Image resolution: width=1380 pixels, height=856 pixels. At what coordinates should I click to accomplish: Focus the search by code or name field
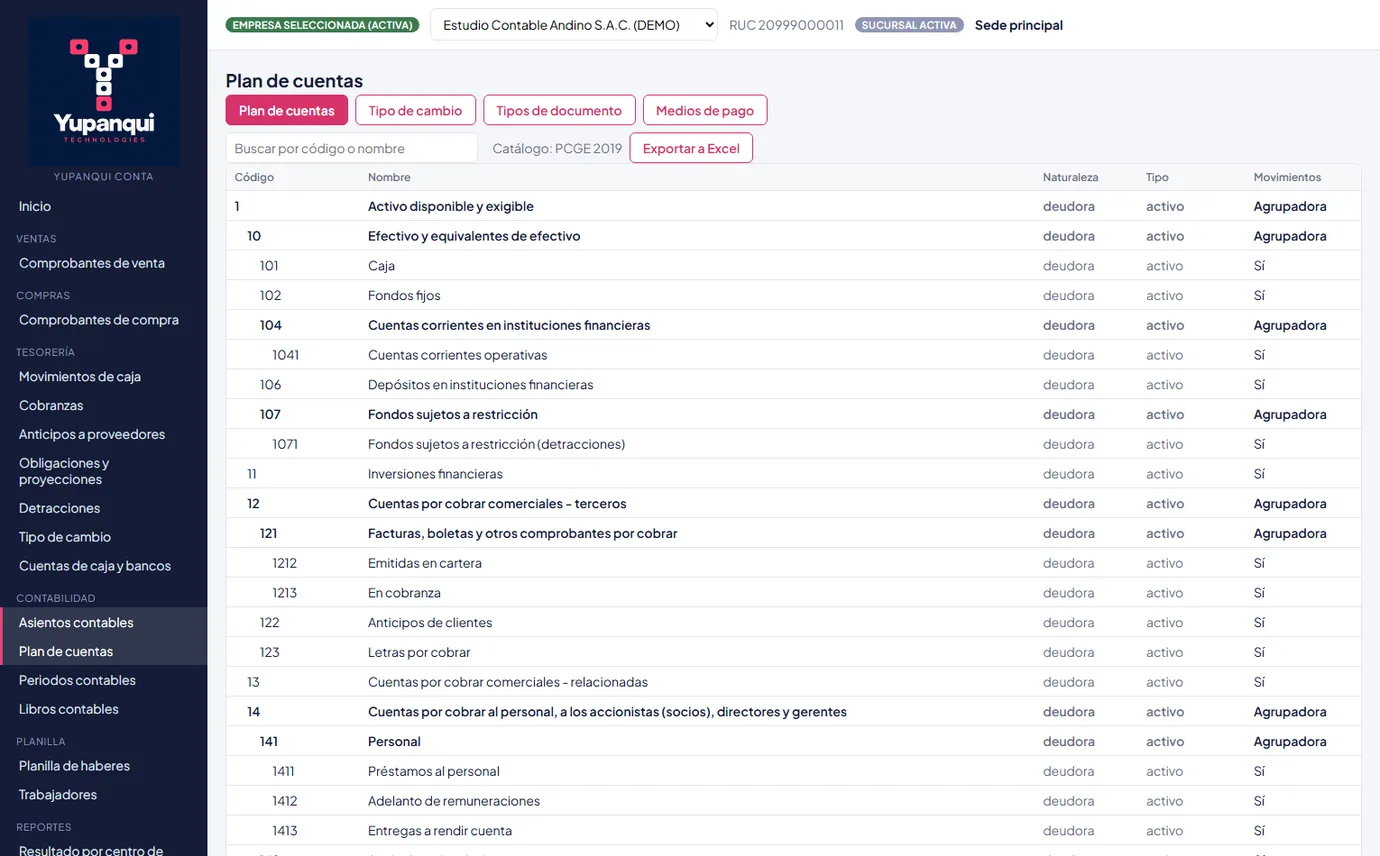click(351, 148)
